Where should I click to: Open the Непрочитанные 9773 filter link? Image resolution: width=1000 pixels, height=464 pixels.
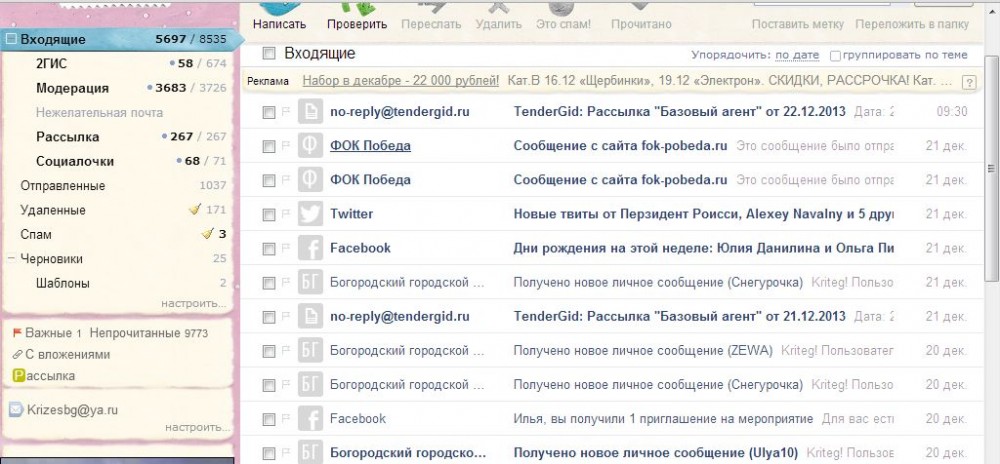pyautogui.click(x=148, y=333)
